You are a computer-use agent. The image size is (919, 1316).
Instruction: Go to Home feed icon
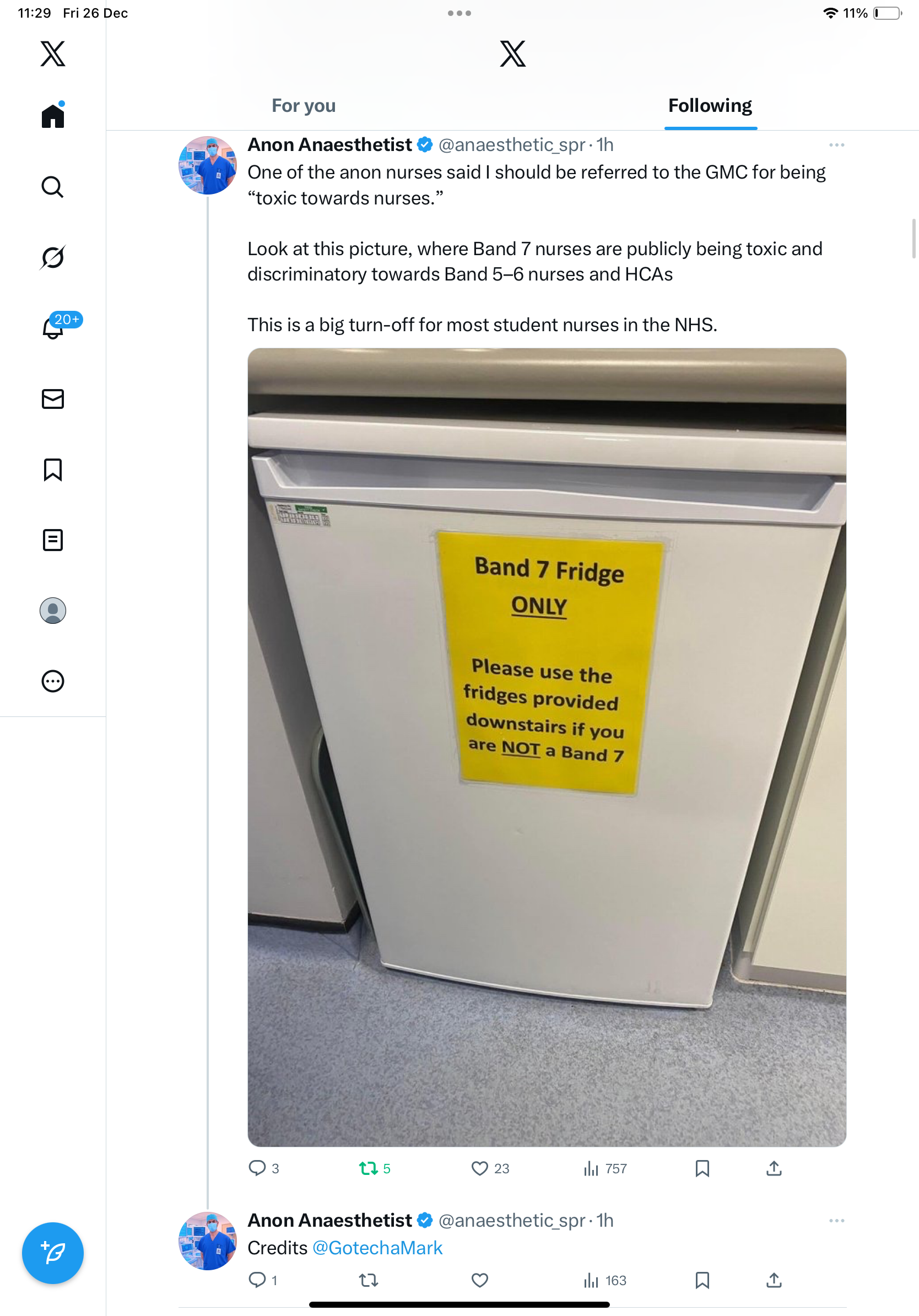53,115
